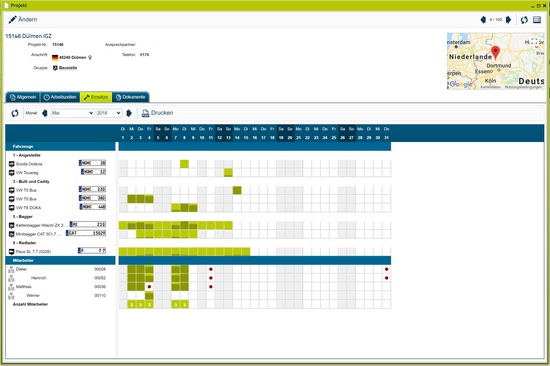Click the license plate badge of Skoda Octavia

[x=92, y=163]
